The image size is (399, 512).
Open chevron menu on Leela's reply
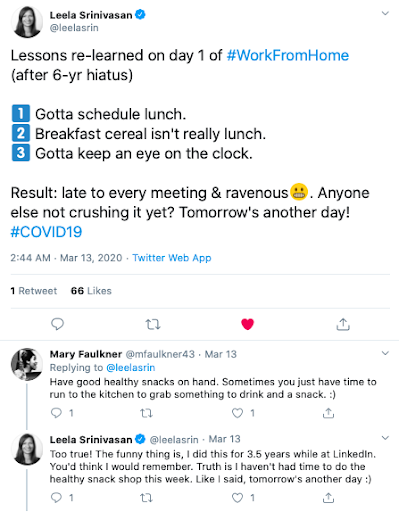385,438
